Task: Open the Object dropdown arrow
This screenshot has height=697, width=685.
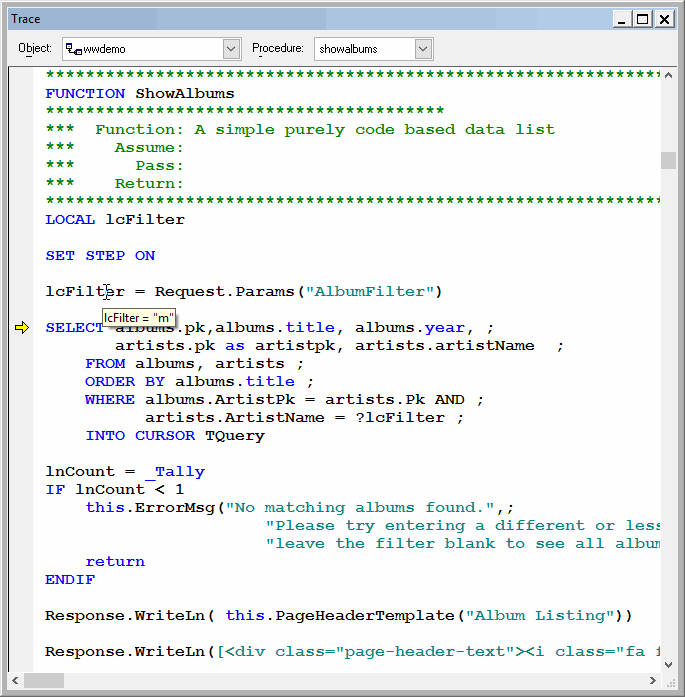Action: [x=232, y=48]
